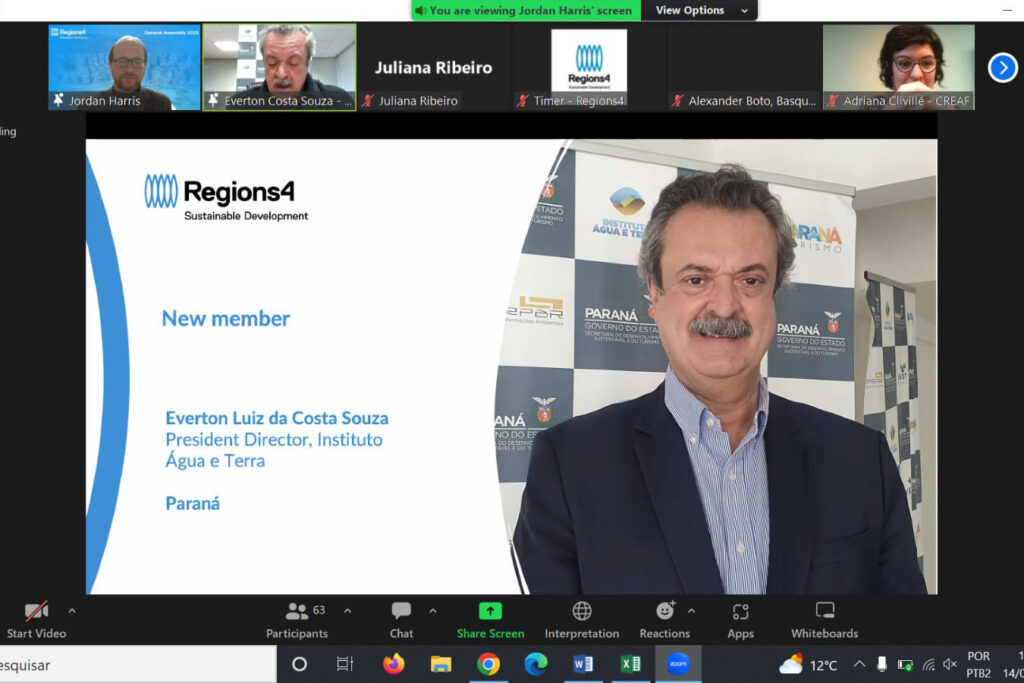Click the Timer - Regions4 participant tile
This screenshot has width=1024, height=683.
point(588,67)
